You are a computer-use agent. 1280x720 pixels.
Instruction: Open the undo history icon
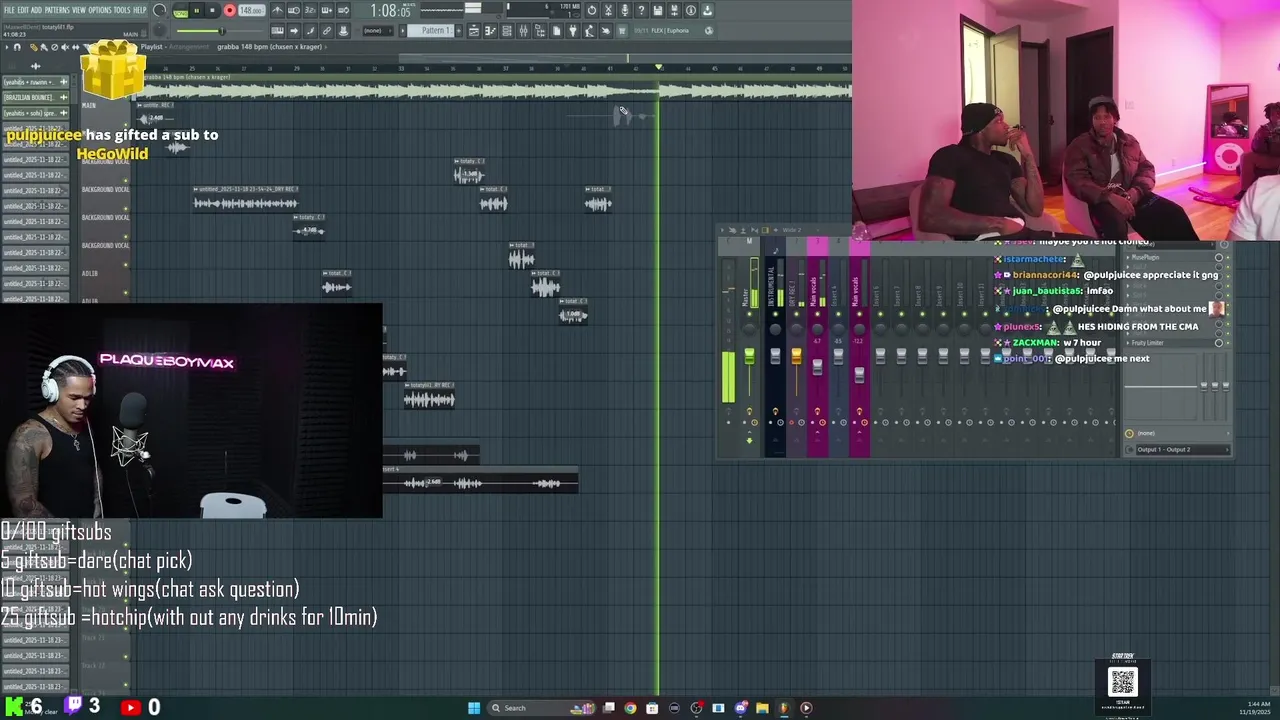(592, 10)
